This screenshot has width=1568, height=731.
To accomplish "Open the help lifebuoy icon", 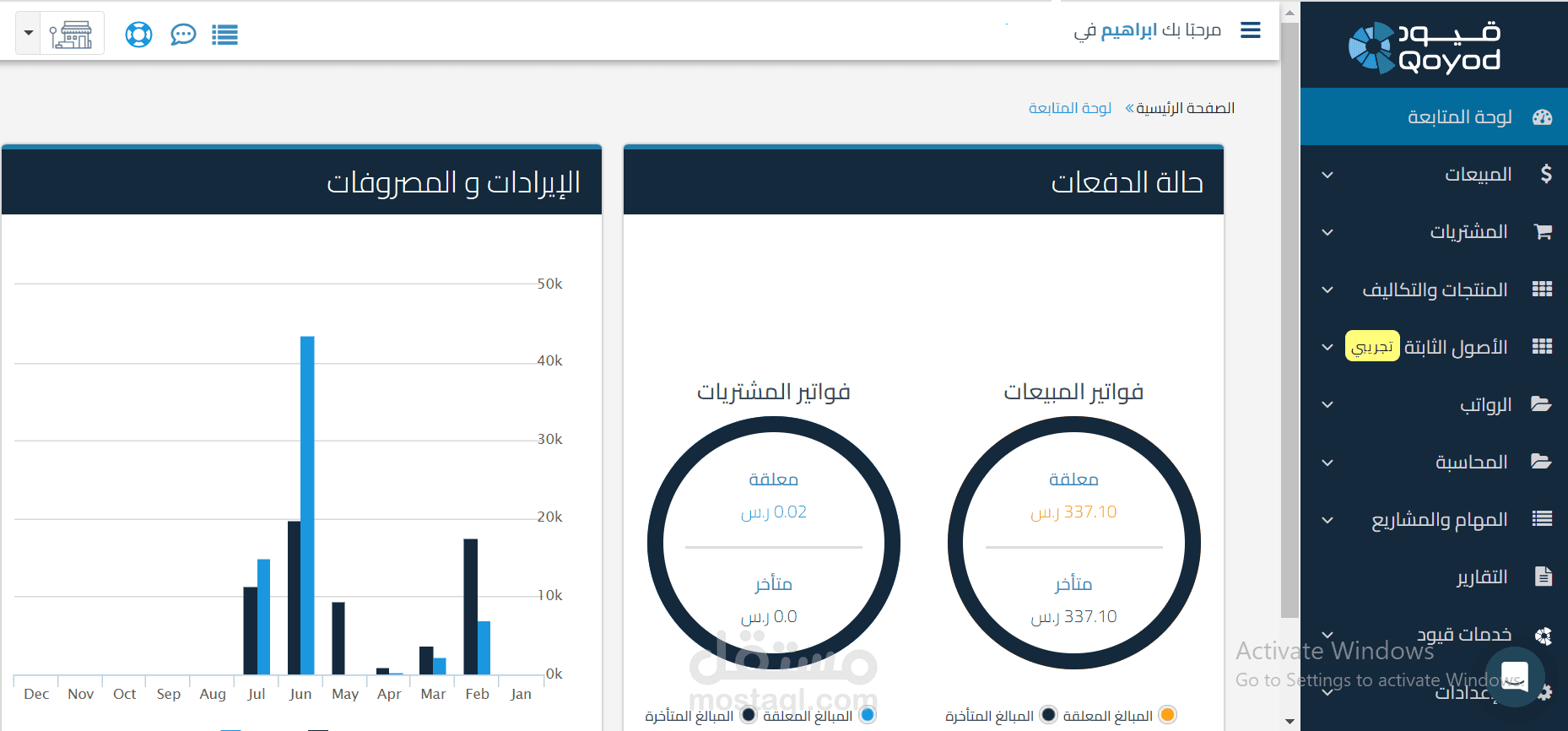I will pyautogui.click(x=138, y=35).
